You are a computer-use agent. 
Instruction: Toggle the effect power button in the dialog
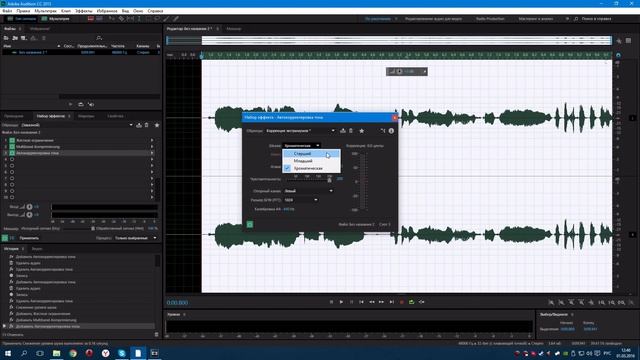coord(250,224)
